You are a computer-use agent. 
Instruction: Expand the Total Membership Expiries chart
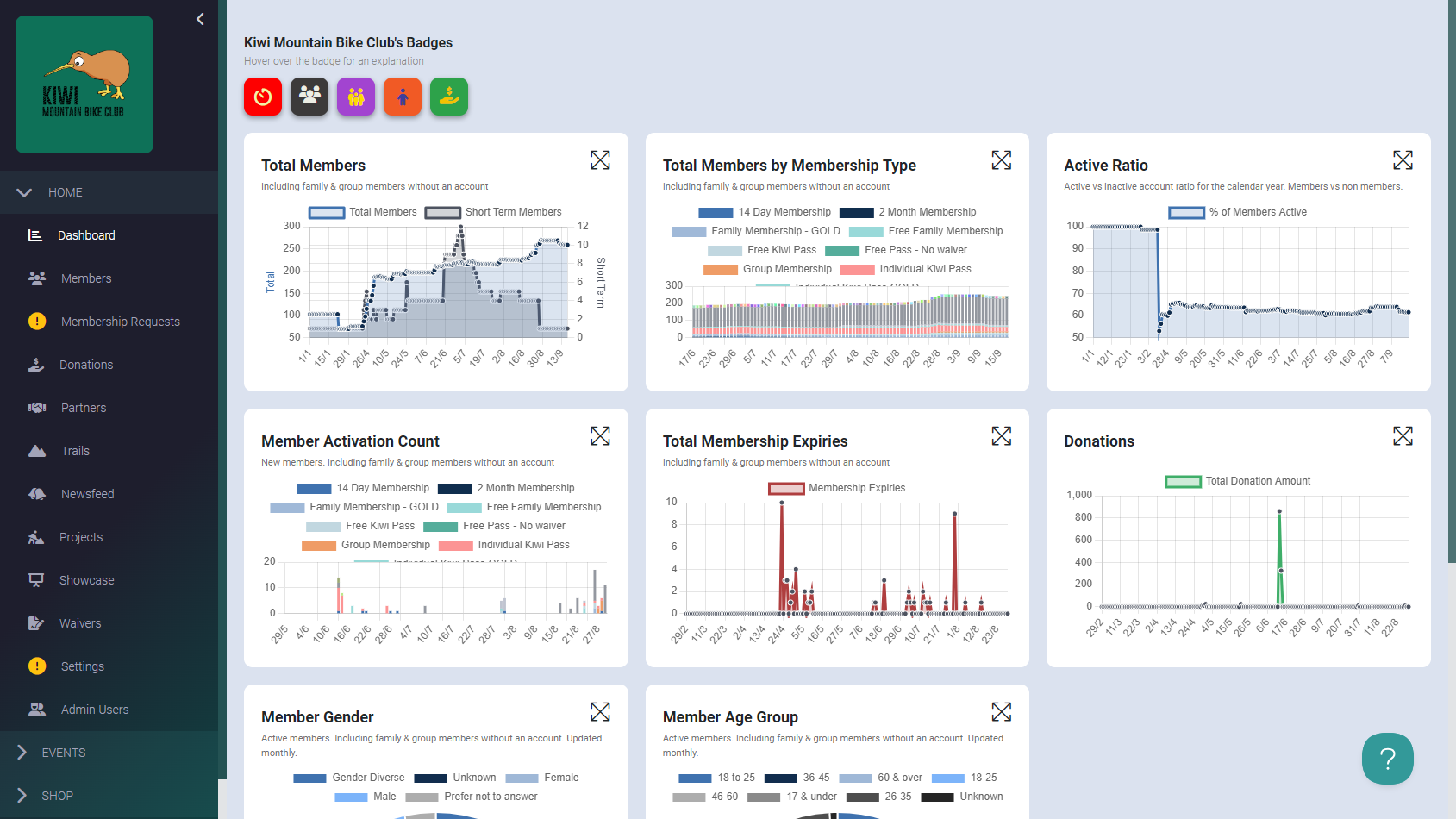click(x=1002, y=436)
